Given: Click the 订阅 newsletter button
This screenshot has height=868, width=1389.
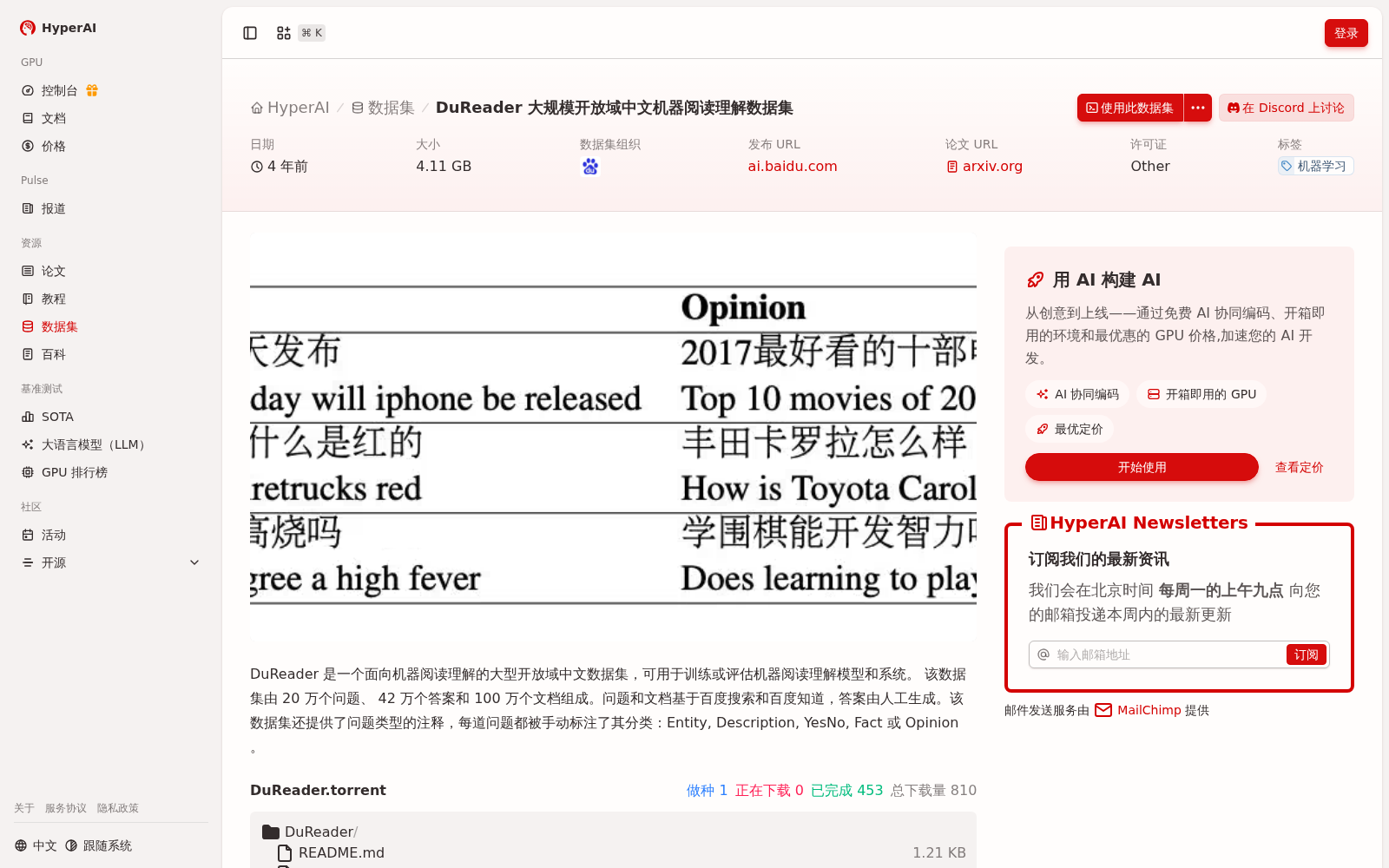Looking at the screenshot, I should point(1306,654).
